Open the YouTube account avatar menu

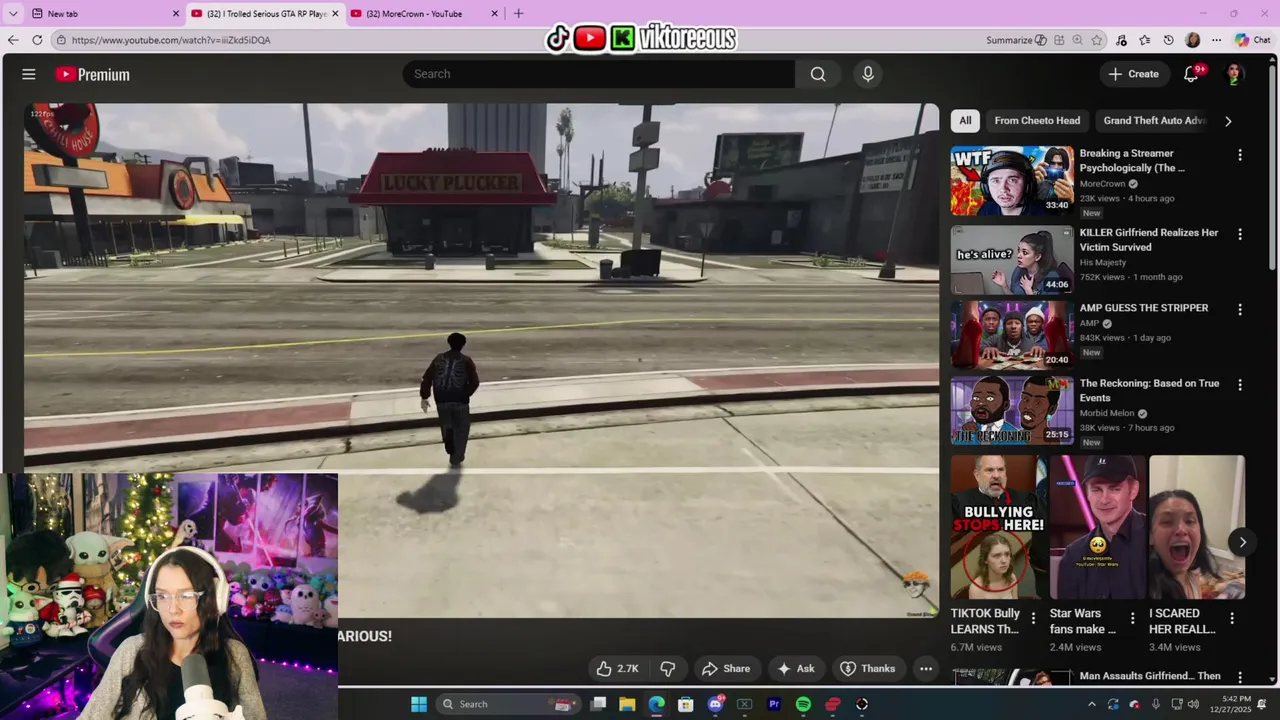pos(1235,74)
